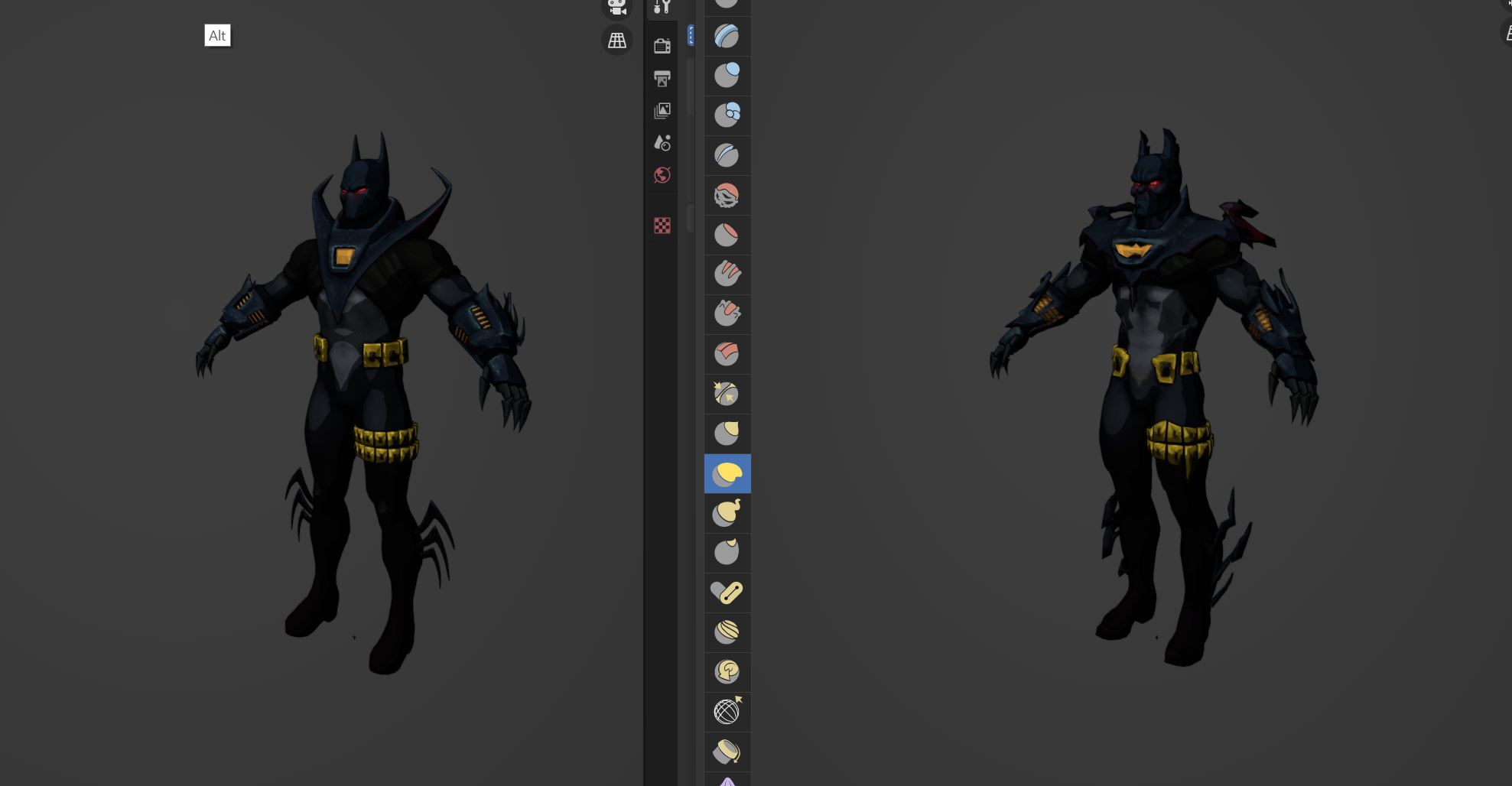The image size is (1512, 786).
Task: Select the Inflate sculpt brush
Action: point(727,75)
